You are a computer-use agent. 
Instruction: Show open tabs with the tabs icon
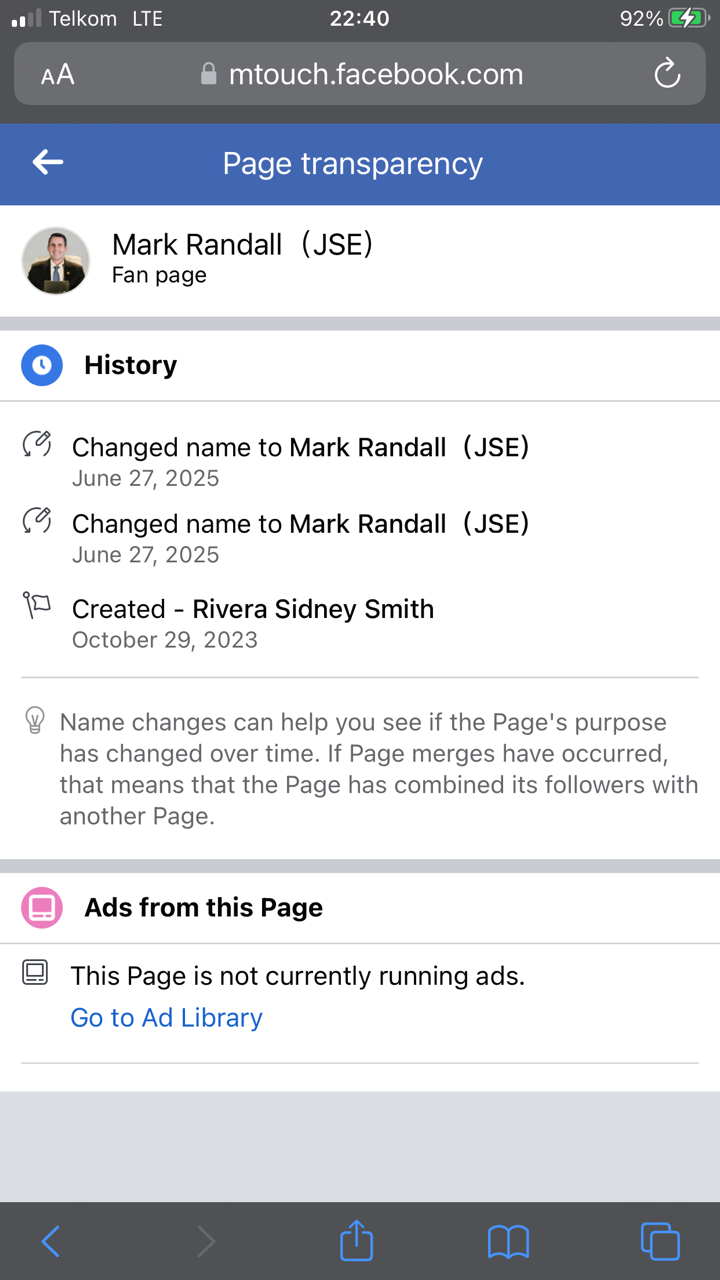(x=660, y=1241)
